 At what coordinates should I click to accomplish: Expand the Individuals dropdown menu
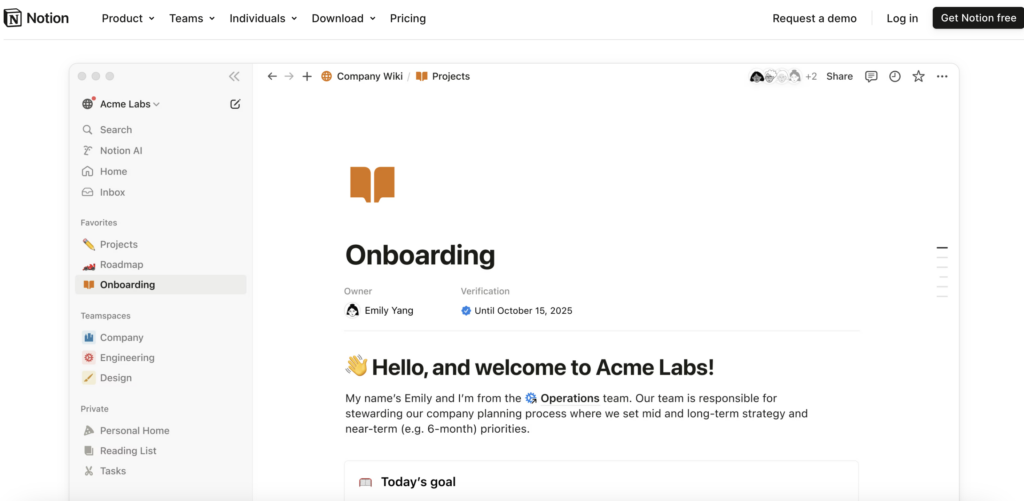point(263,18)
